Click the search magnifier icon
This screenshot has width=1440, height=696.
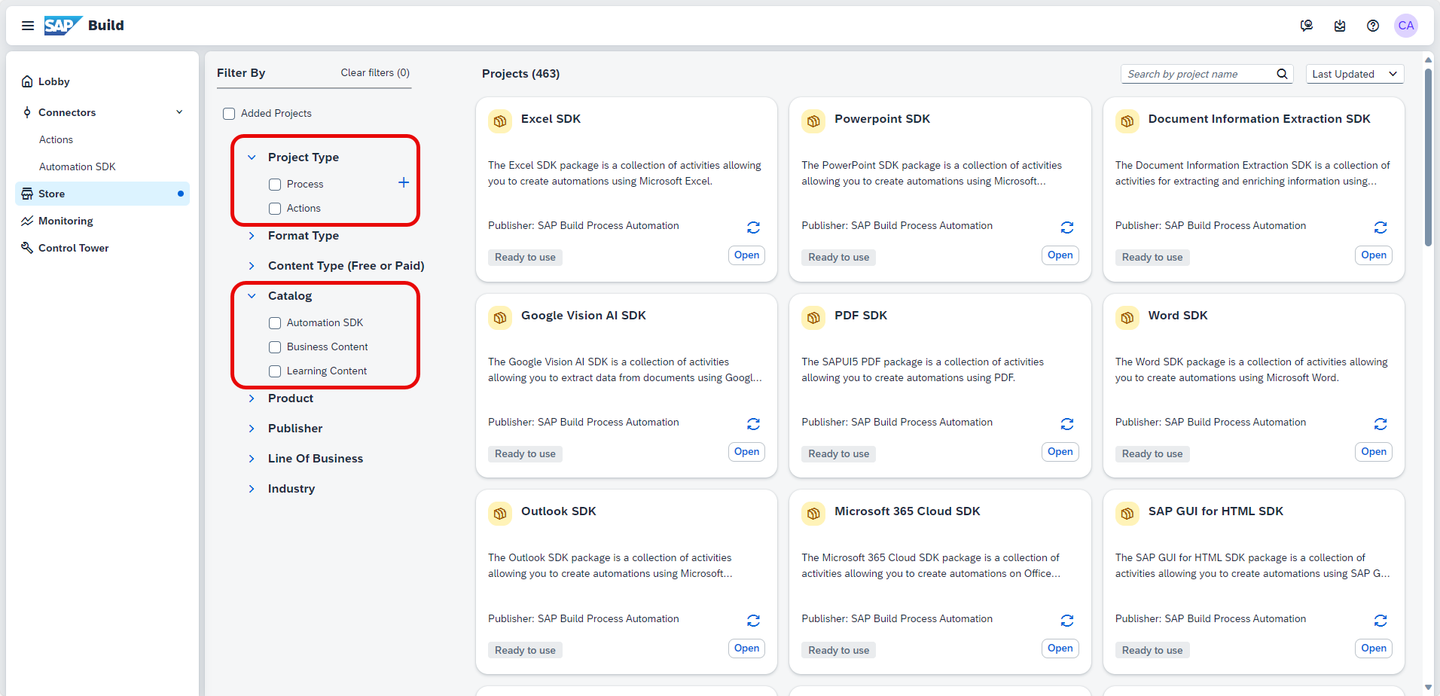point(1283,74)
